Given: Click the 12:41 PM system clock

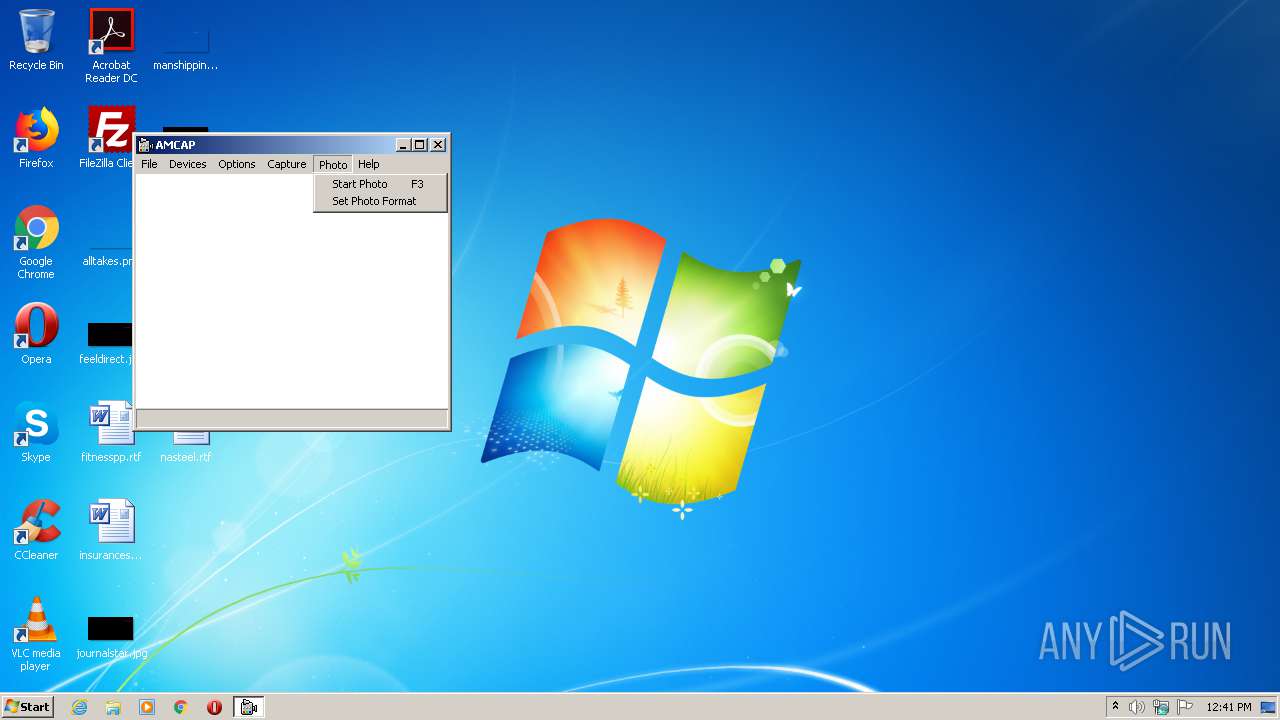Looking at the screenshot, I should [x=1229, y=707].
